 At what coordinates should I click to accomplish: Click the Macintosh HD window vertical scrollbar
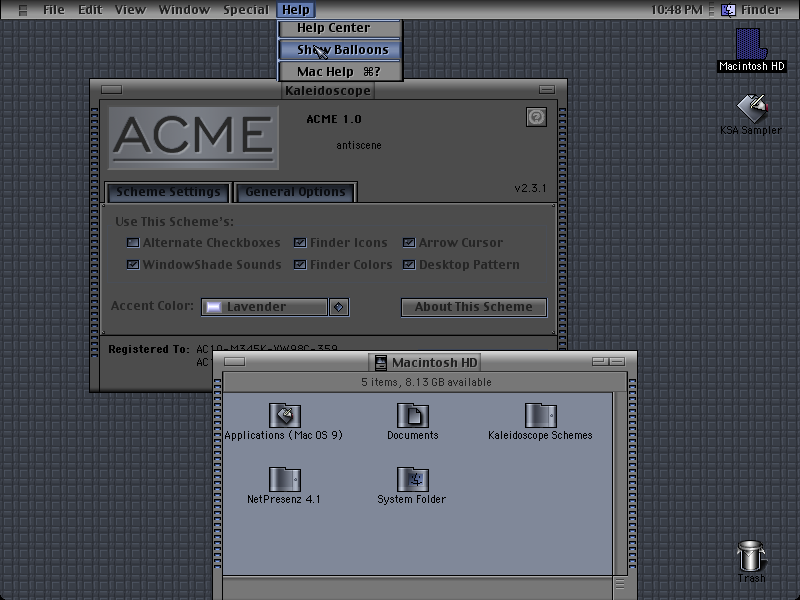pyautogui.click(x=620, y=484)
